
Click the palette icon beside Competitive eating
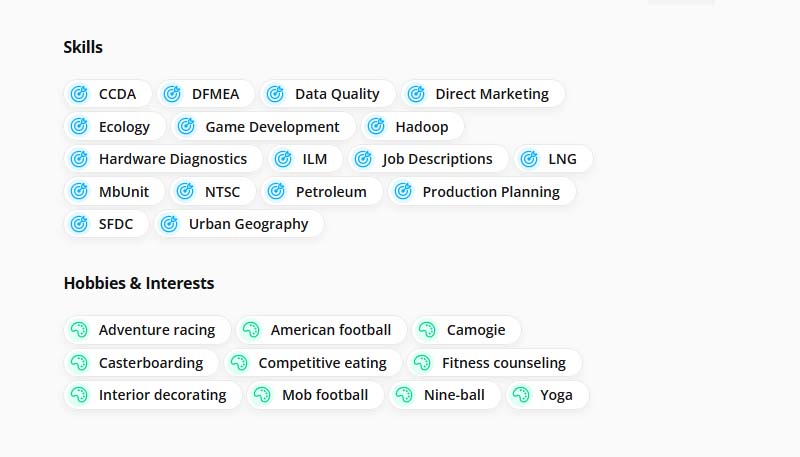pyautogui.click(x=239, y=363)
